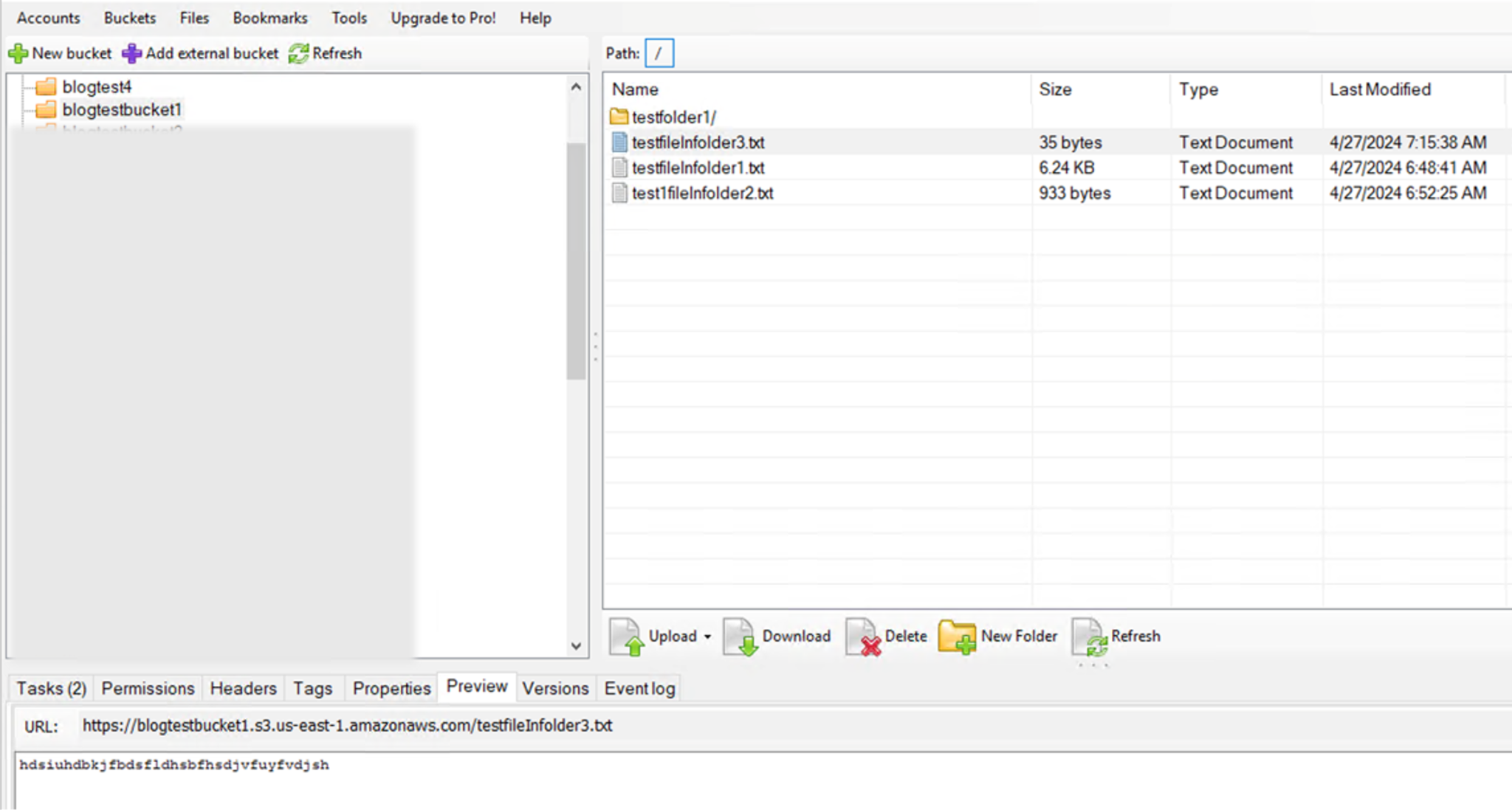The width and height of the screenshot is (1512, 810).
Task: Click the bucket list Refresh icon
Action: [x=298, y=53]
